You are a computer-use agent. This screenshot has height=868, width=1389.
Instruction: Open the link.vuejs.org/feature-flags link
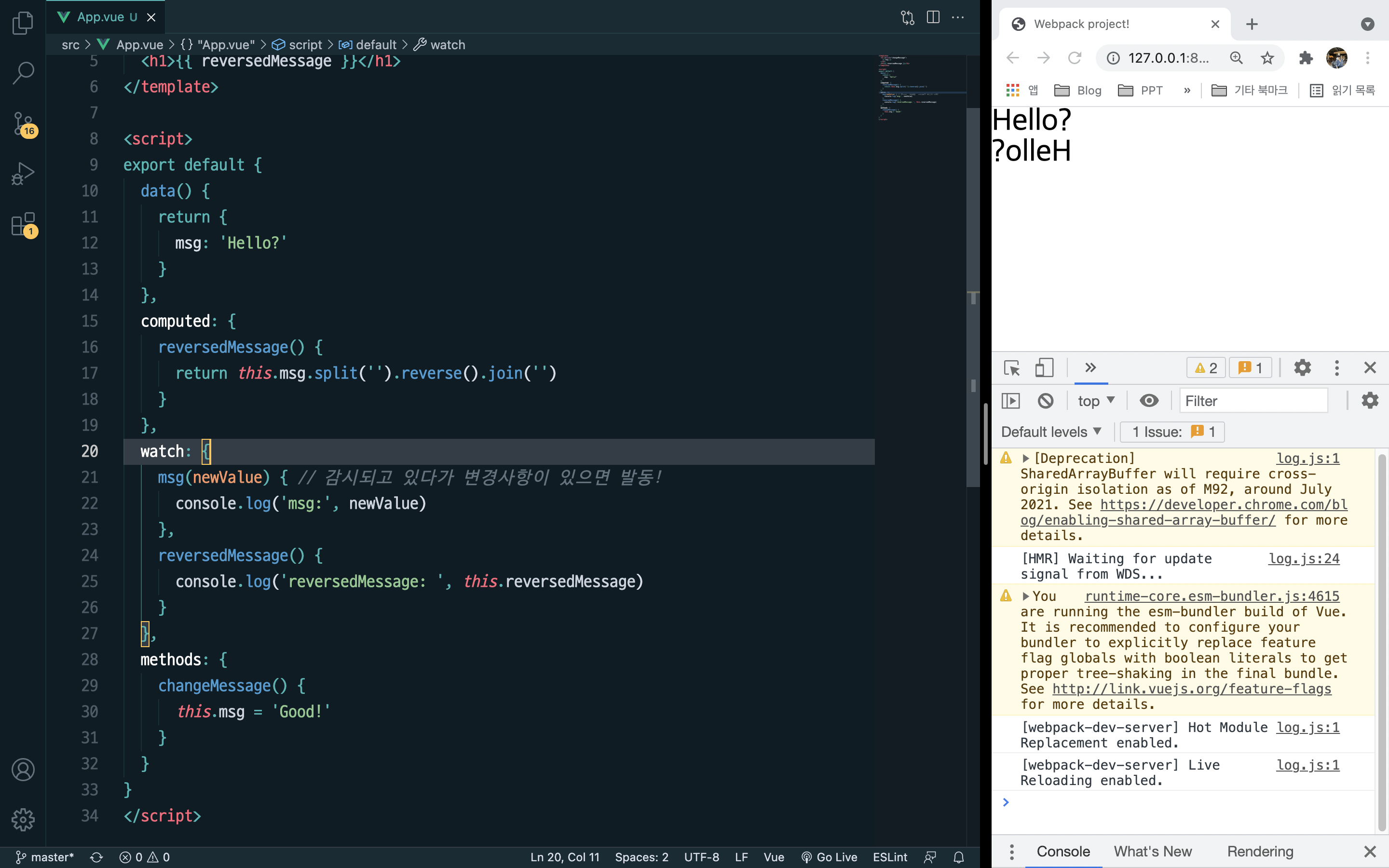click(1192, 688)
